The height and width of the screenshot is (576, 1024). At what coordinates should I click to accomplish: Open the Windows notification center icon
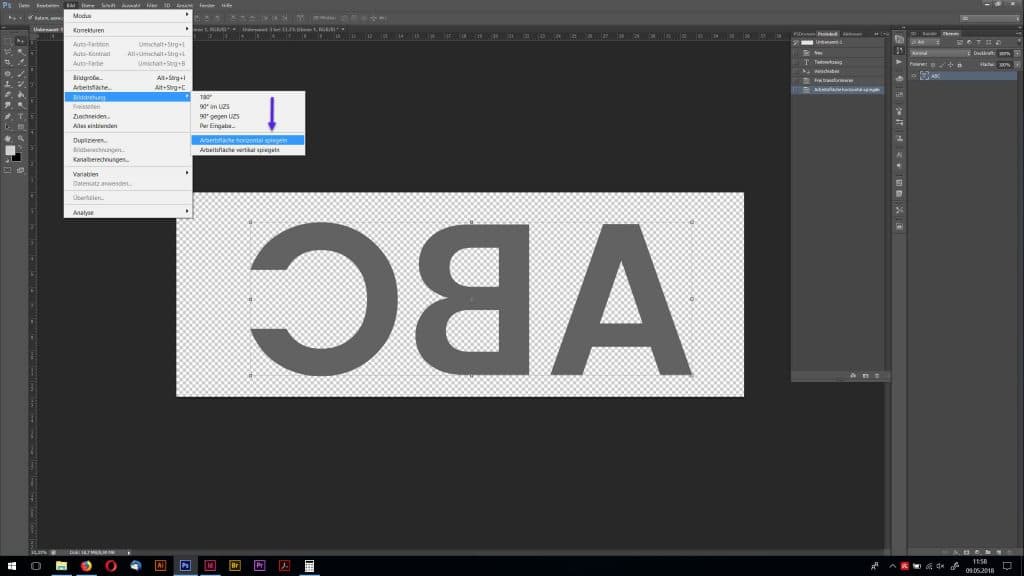pyautogui.click(x=1008, y=566)
